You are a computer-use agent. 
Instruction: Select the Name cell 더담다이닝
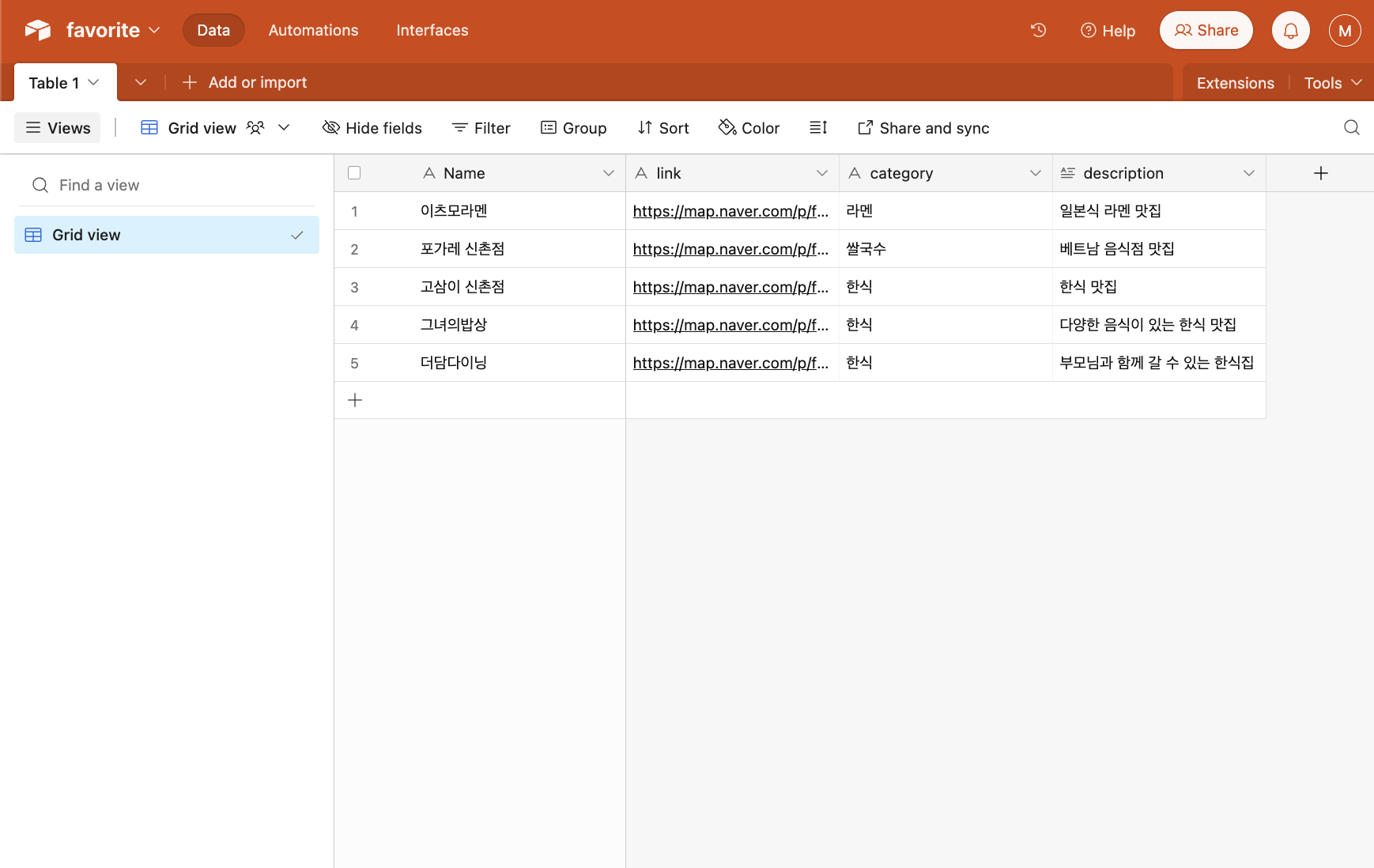point(519,363)
